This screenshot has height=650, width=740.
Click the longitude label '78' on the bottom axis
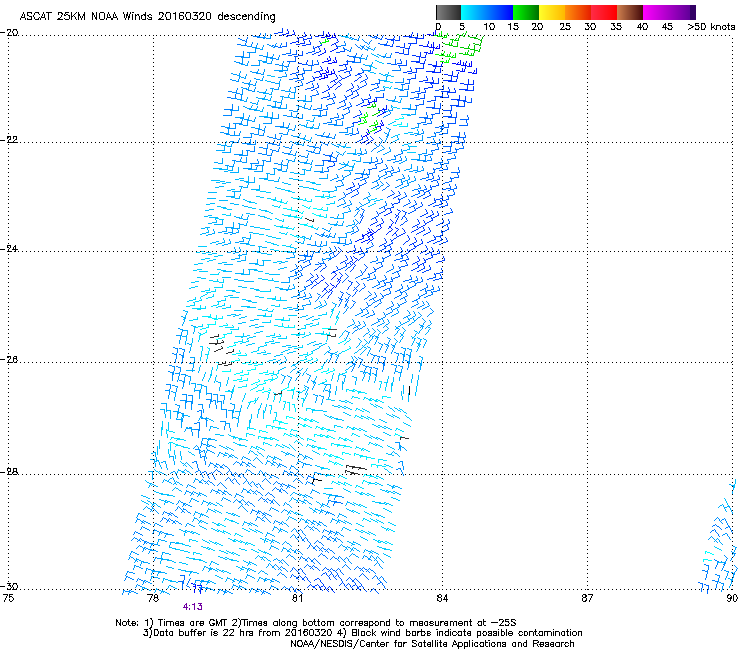(153, 598)
